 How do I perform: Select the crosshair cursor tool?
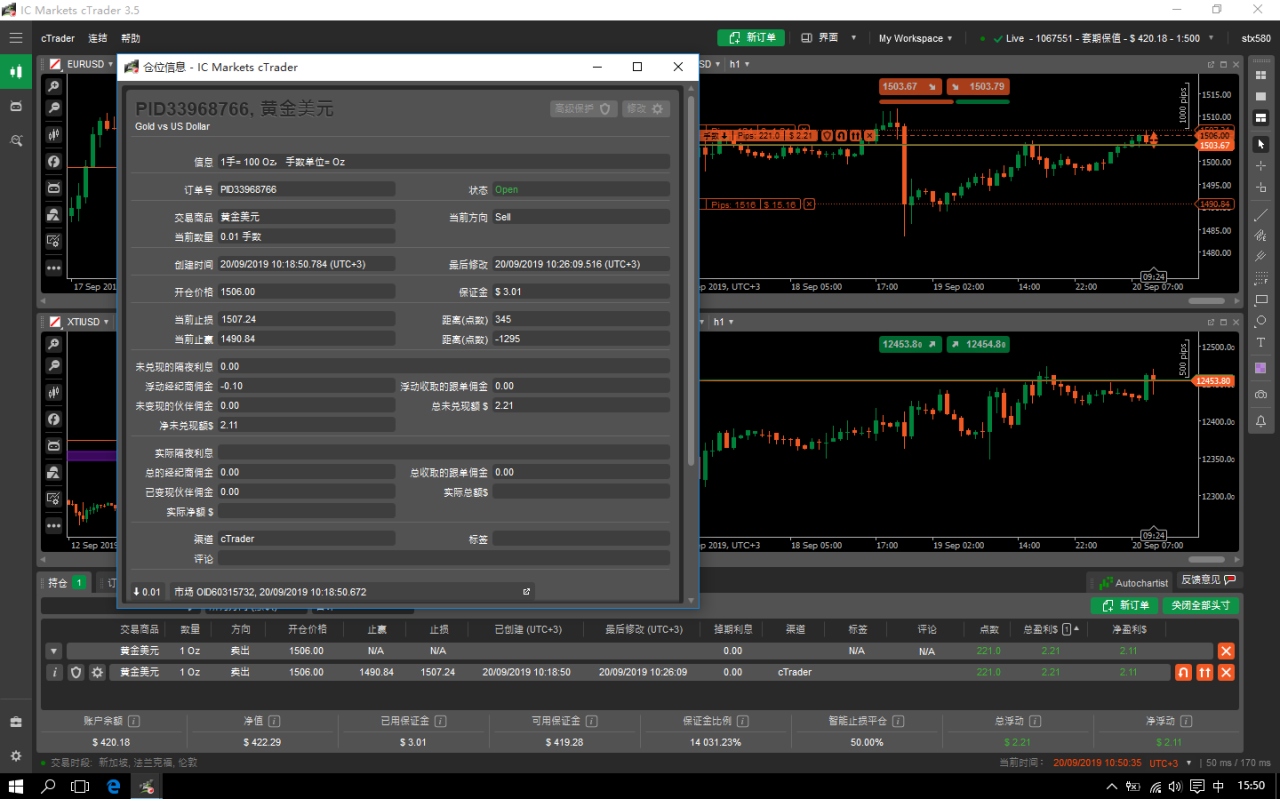tap(1261, 165)
